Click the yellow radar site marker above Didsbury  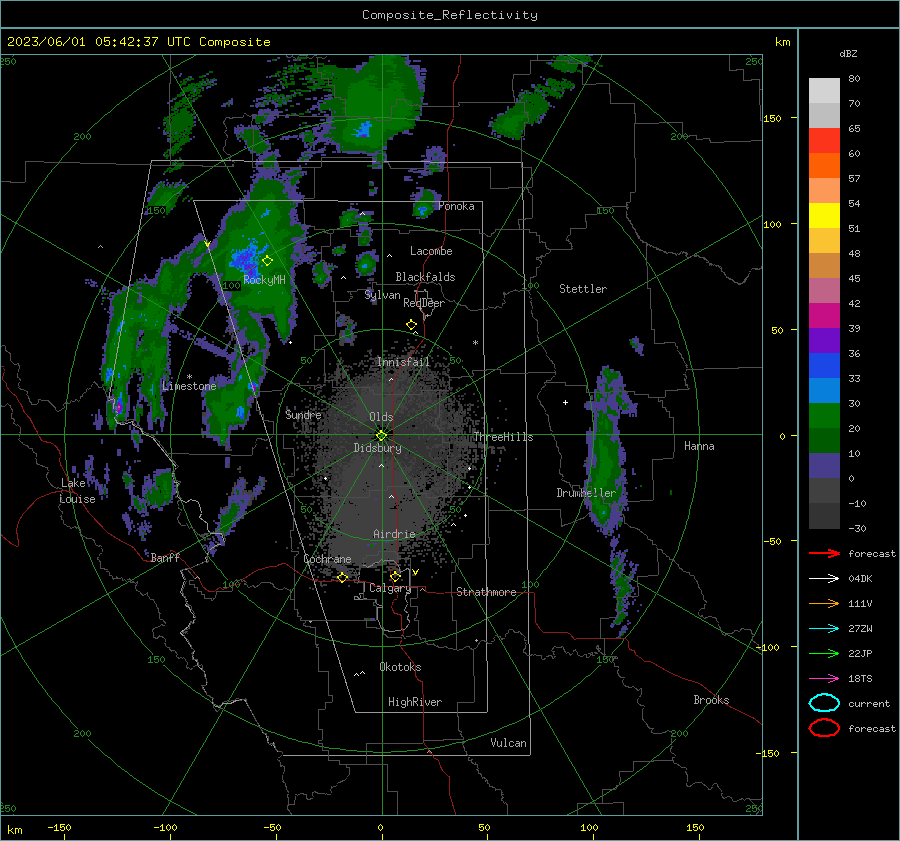(381, 435)
